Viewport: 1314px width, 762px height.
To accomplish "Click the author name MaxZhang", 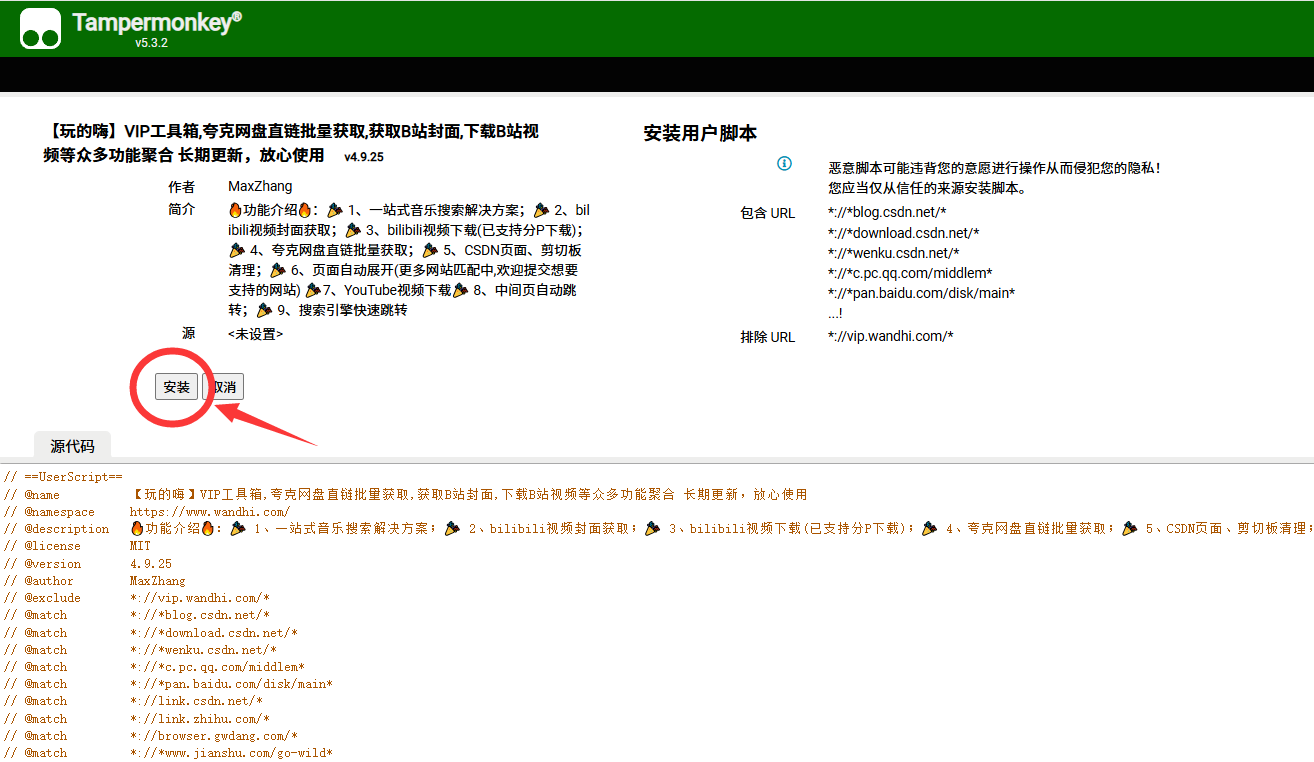I will tap(259, 185).
